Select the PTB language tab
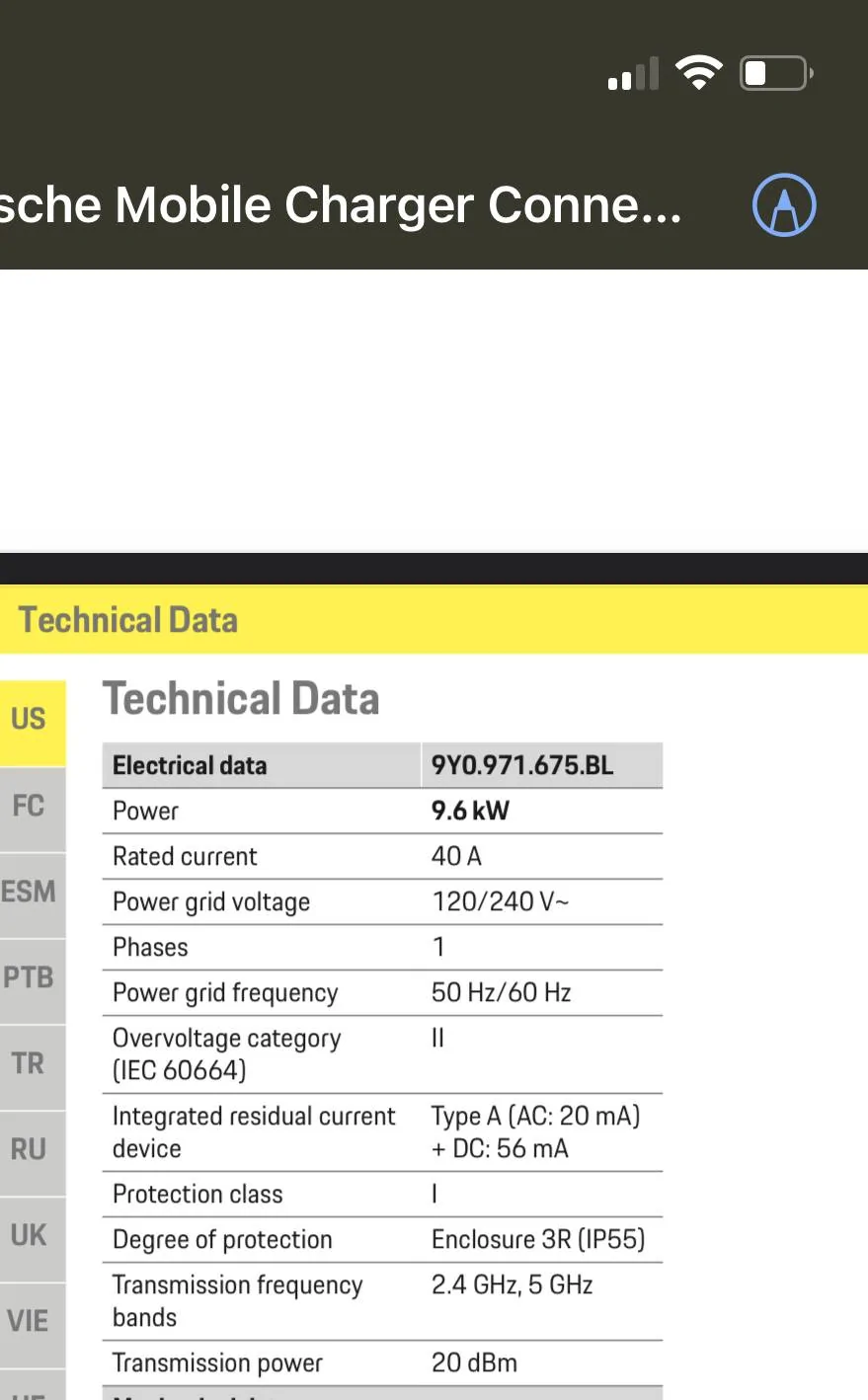 click(x=33, y=979)
